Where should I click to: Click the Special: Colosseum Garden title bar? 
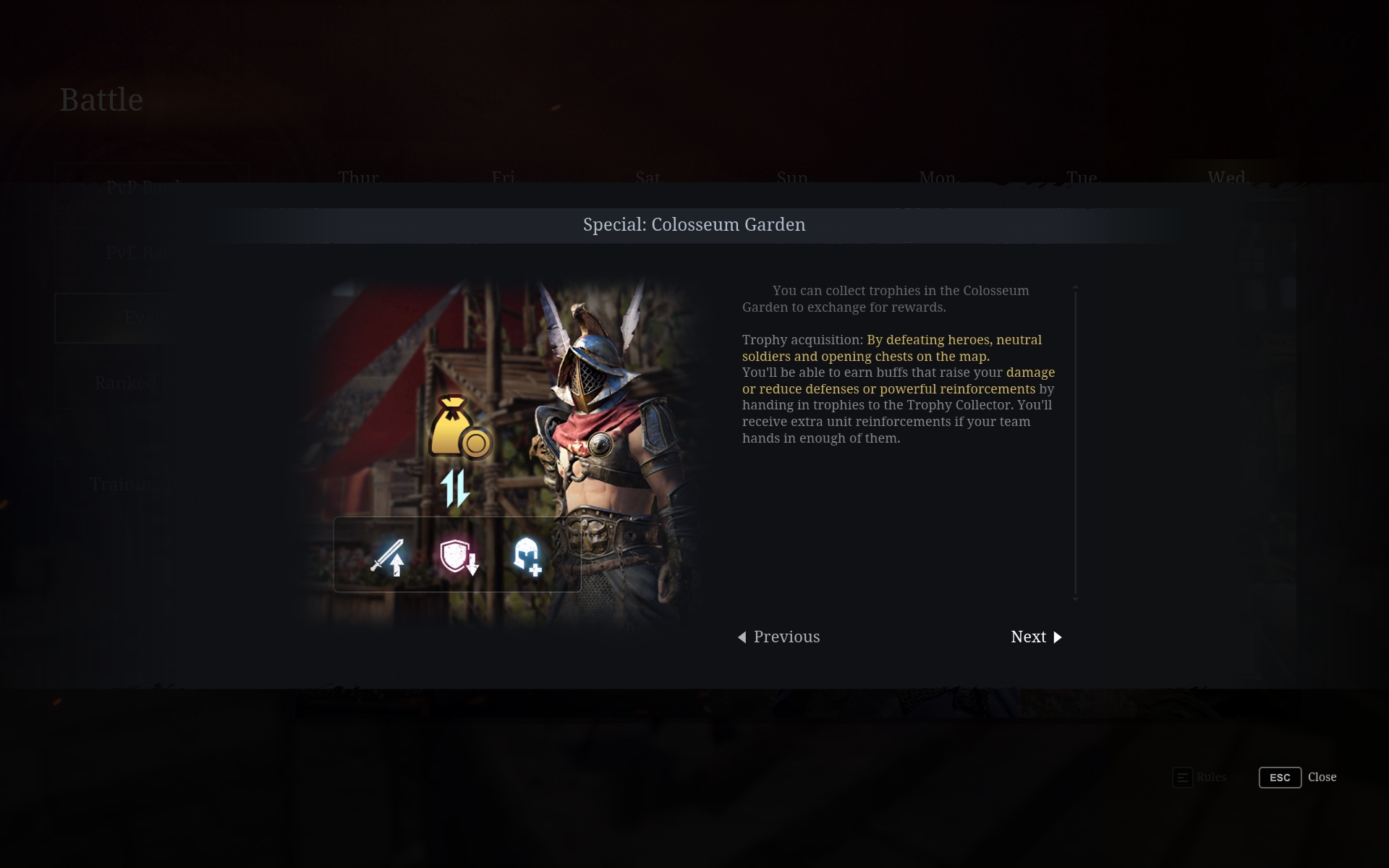click(x=694, y=225)
